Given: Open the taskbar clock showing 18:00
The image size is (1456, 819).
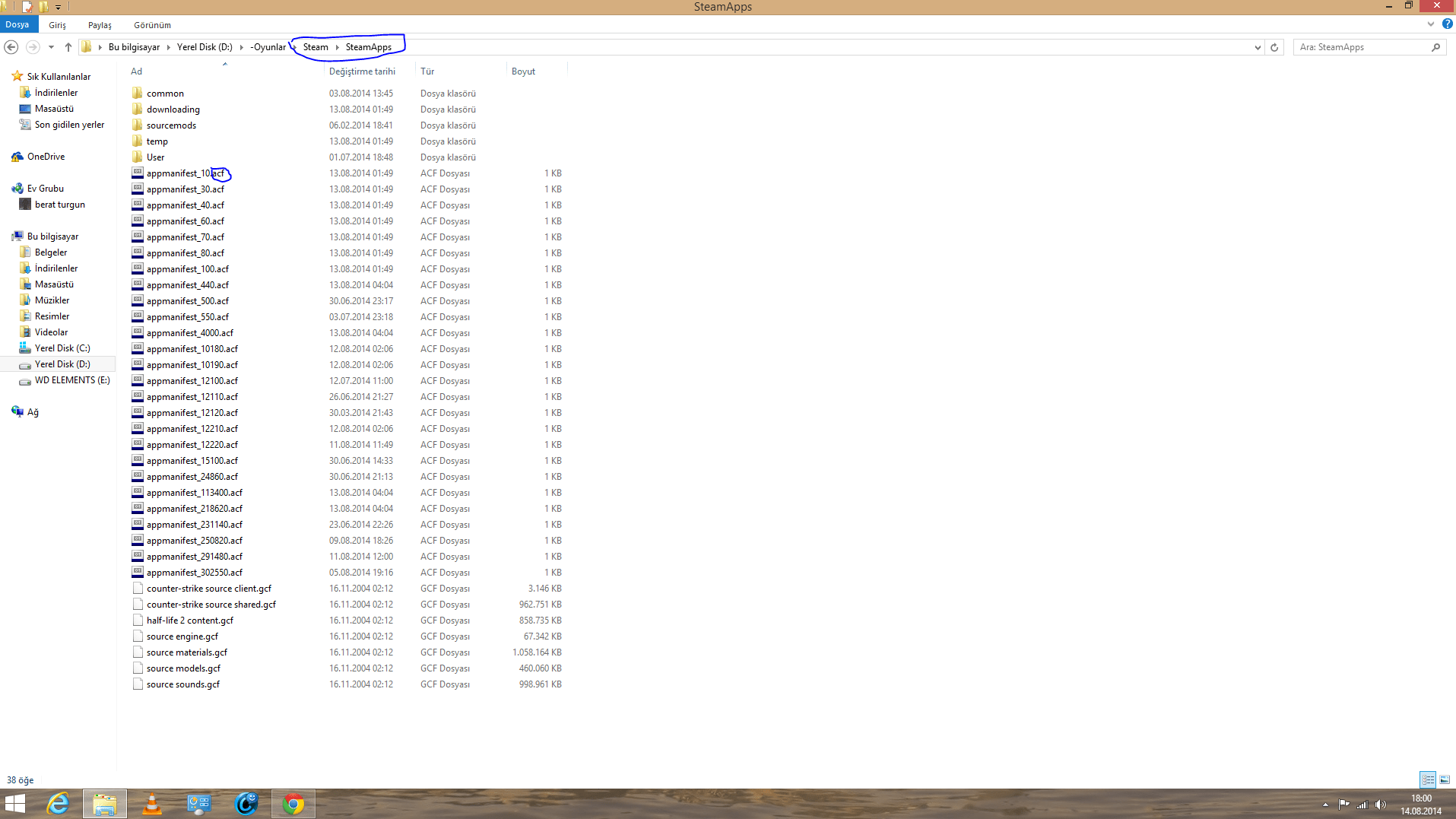Looking at the screenshot, I should pos(1421,805).
